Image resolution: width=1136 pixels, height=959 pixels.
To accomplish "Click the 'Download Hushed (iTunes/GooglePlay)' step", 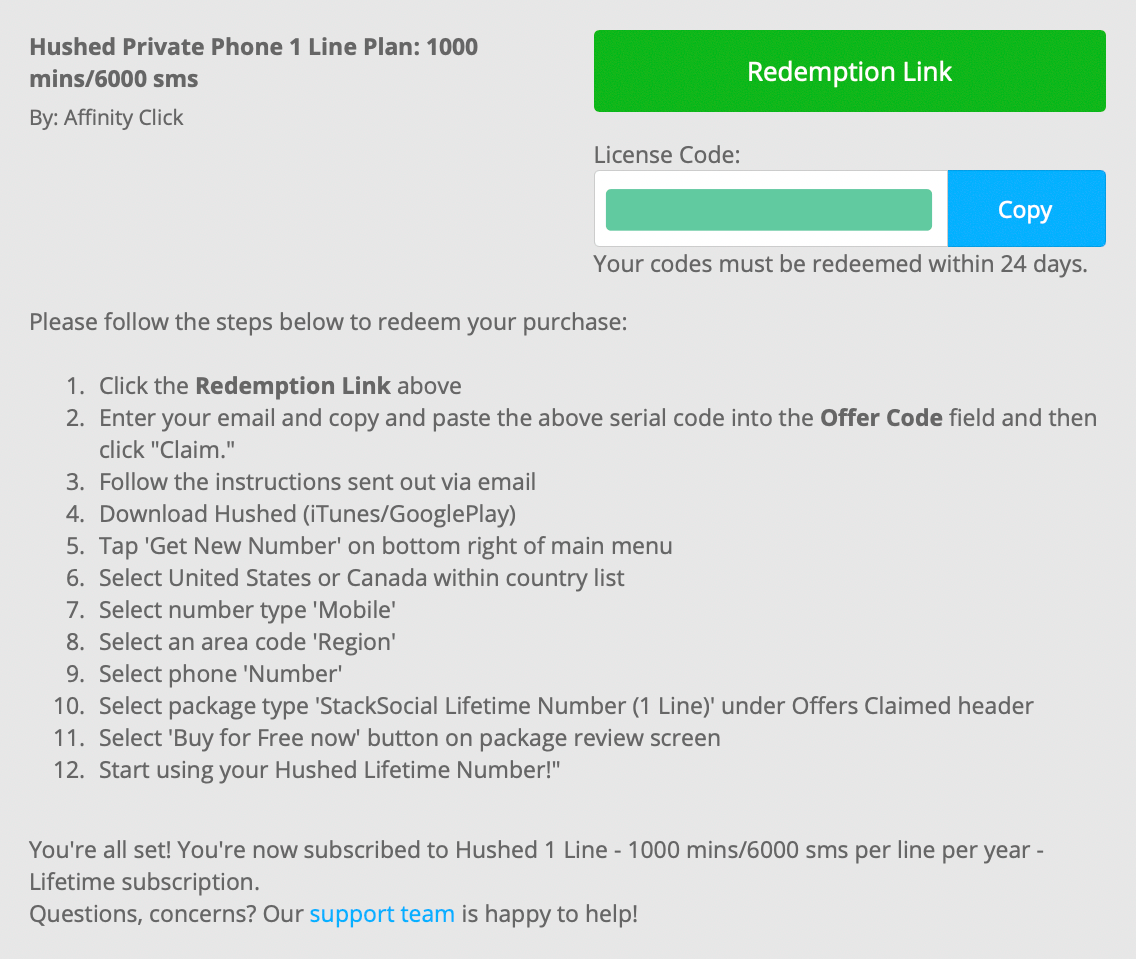I will 308,514.
